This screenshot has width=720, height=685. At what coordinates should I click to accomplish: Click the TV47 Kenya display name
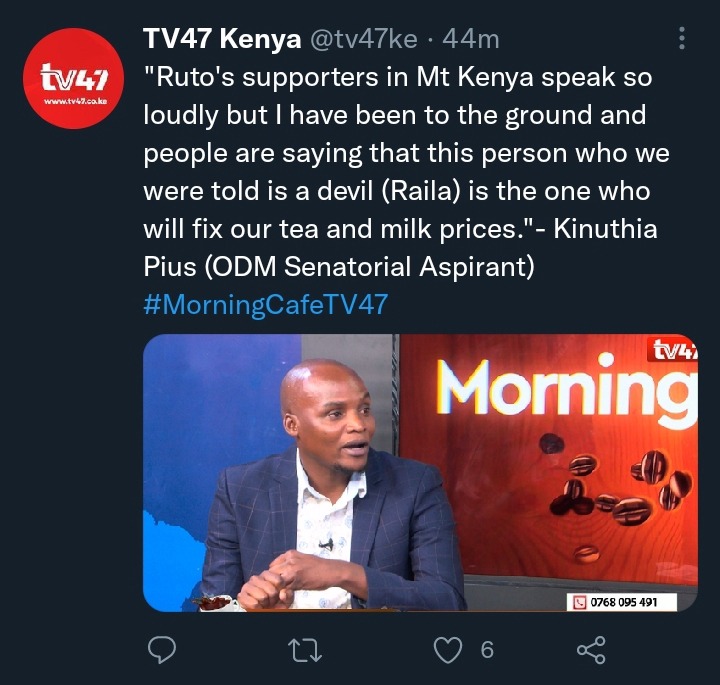[x=222, y=39]
